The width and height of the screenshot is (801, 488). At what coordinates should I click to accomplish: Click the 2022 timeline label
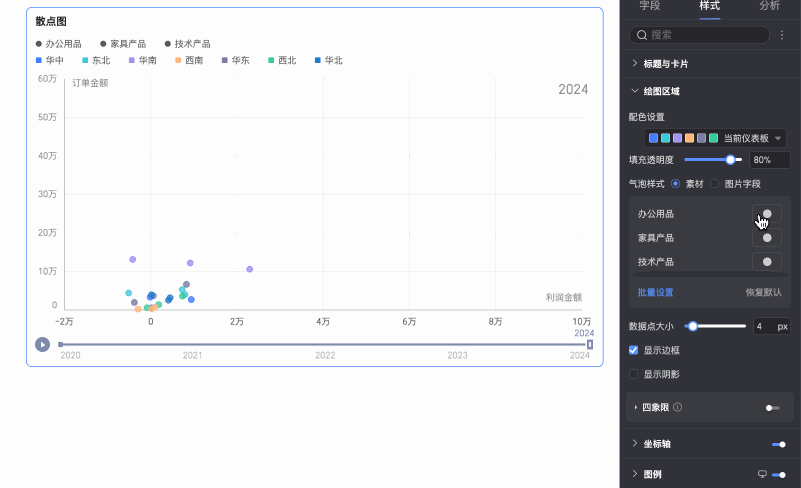click(325, 355)
